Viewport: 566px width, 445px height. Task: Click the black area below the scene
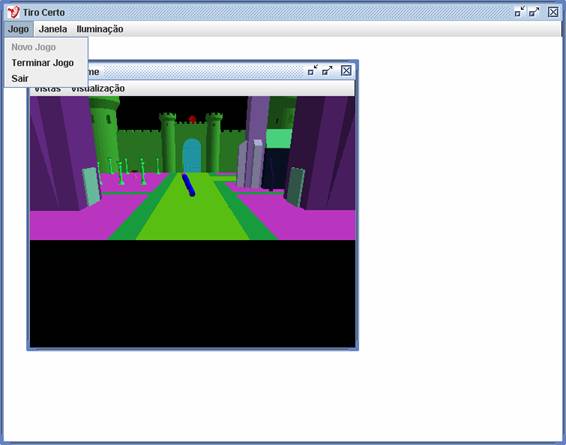[x=192, y=293]
